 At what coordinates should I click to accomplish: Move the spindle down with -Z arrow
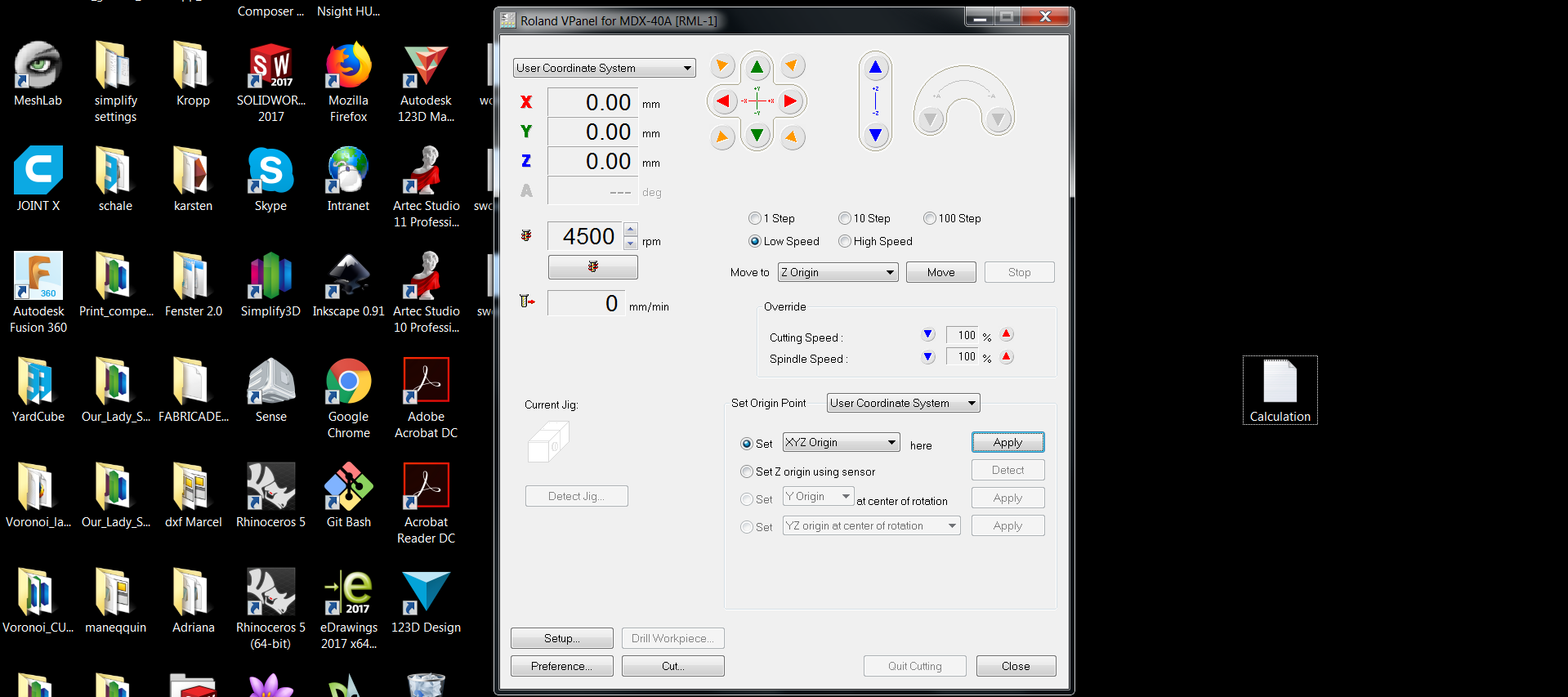(875, 135)
